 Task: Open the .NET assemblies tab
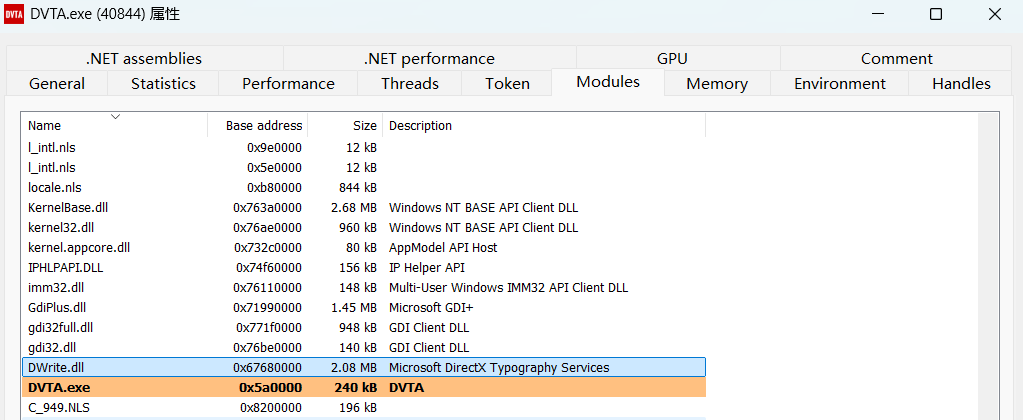click(x=144, y=59)
